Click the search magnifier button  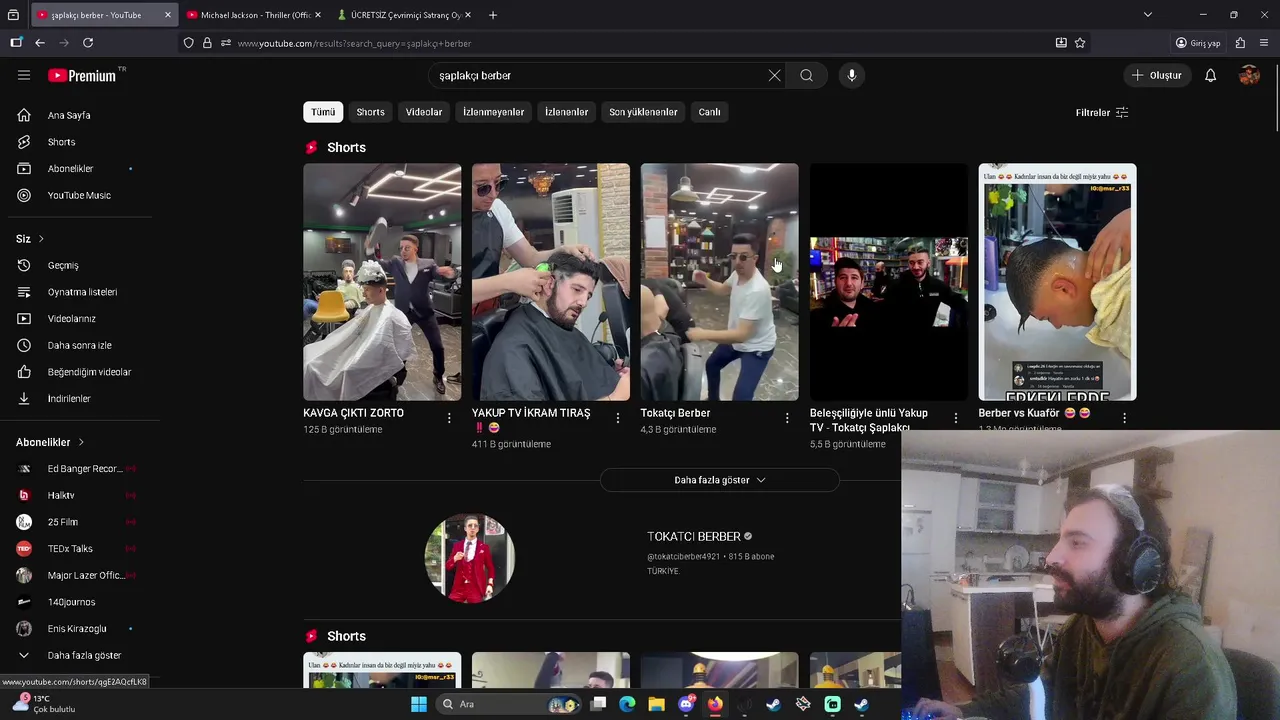point(806,75)
